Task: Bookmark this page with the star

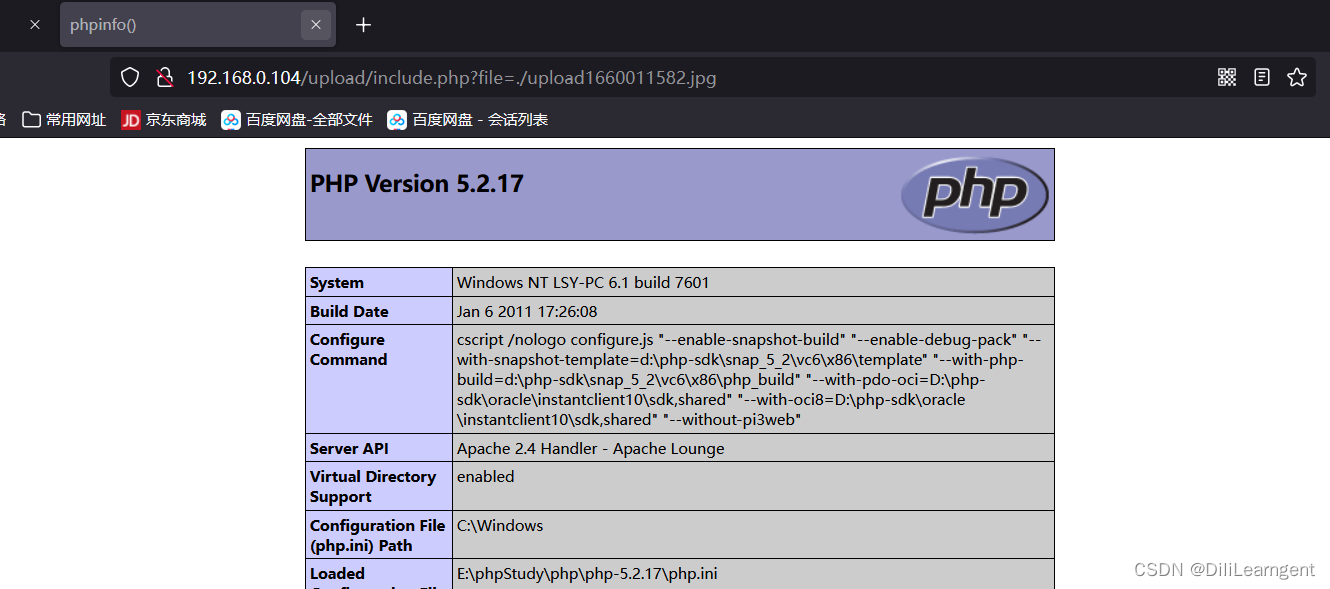Action: 1297,77
